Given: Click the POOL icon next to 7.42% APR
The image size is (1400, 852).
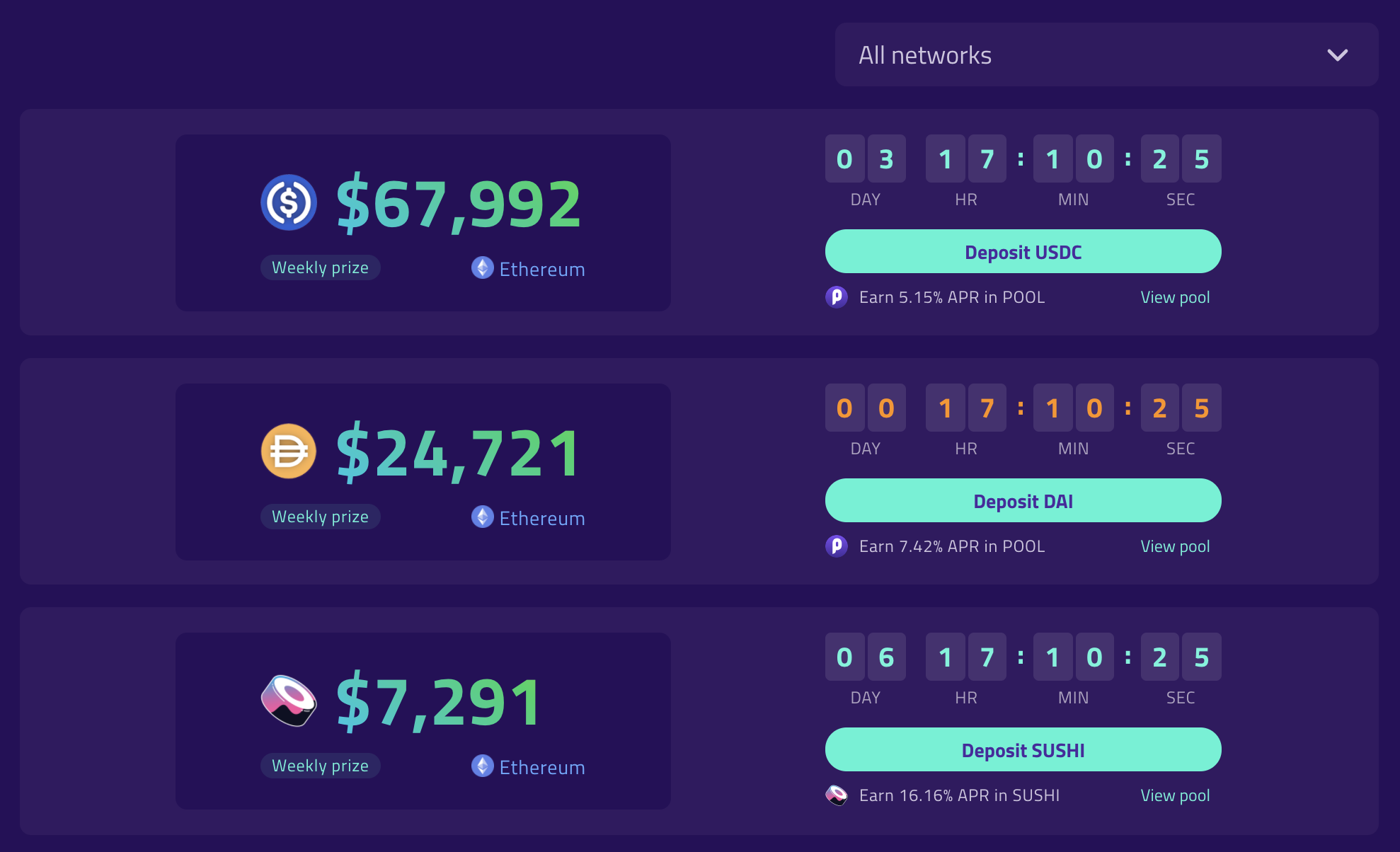Looking at the screenshot, I should [837, 546].
